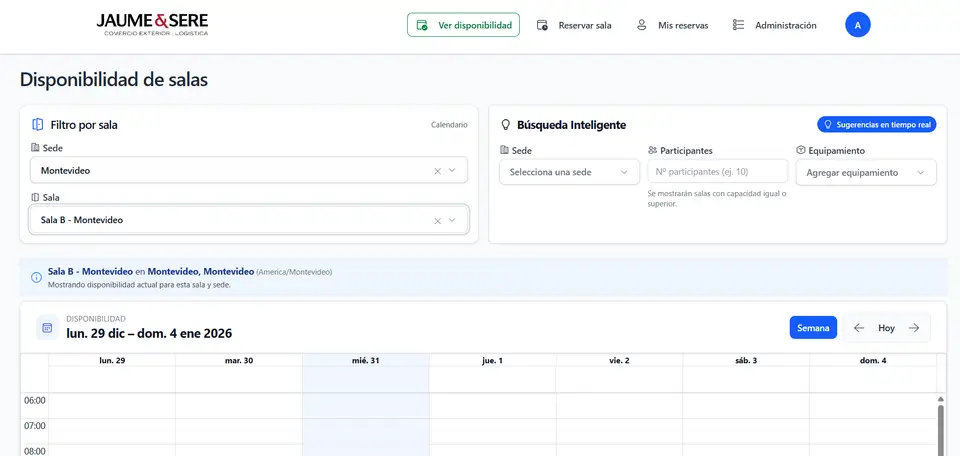Viewport: 960px width, 456px height.
Task: Open the Administración menu
Action: pyautogui.click(x=774, y=25)
